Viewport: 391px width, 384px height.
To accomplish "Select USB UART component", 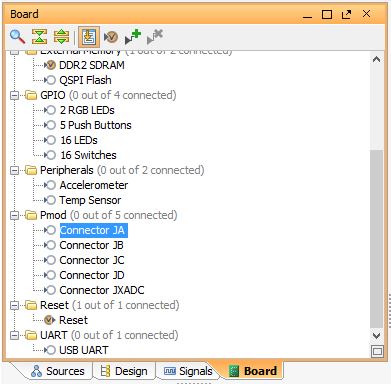I will pyautogui.click(x=84, y=350).
